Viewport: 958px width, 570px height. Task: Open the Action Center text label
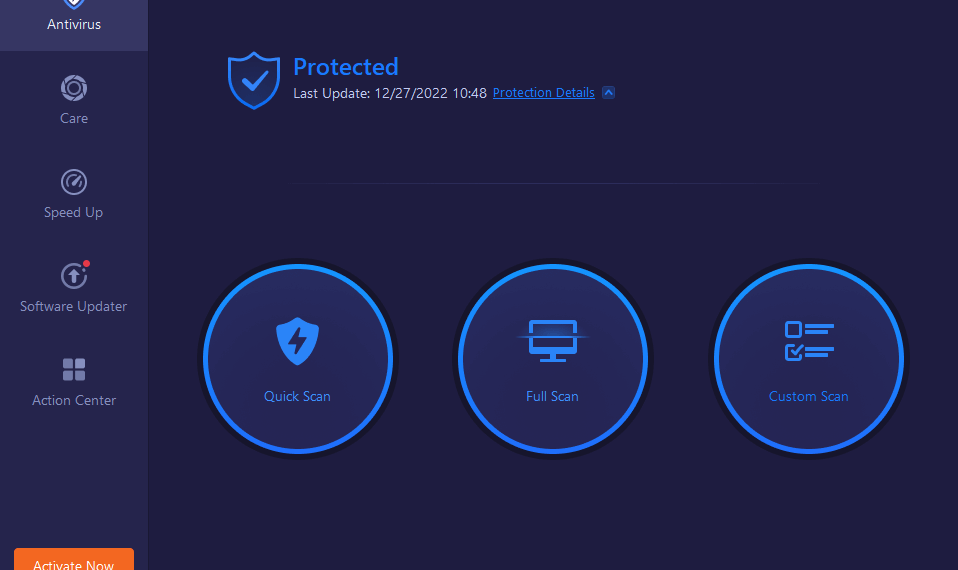click(74, 400)
